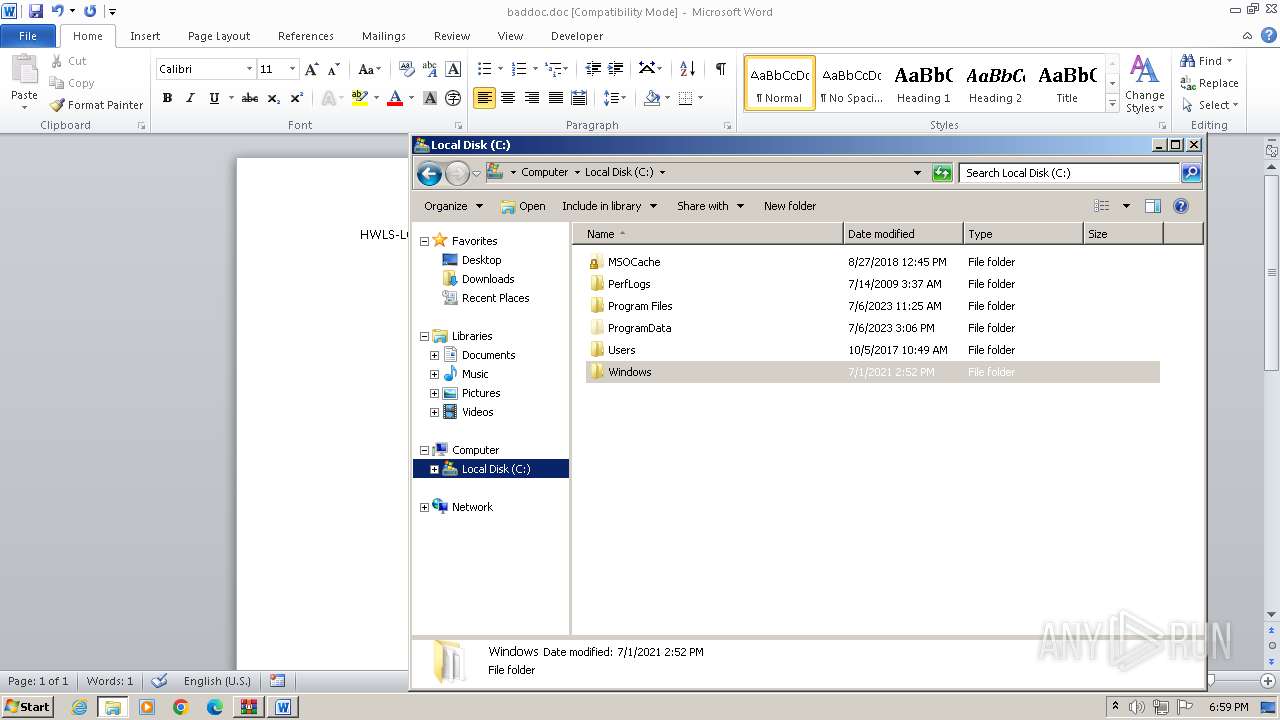Toggle Italic formatting in Word ribbon
The height and width of the screenshot is (720, 1280).
point(190,98)
